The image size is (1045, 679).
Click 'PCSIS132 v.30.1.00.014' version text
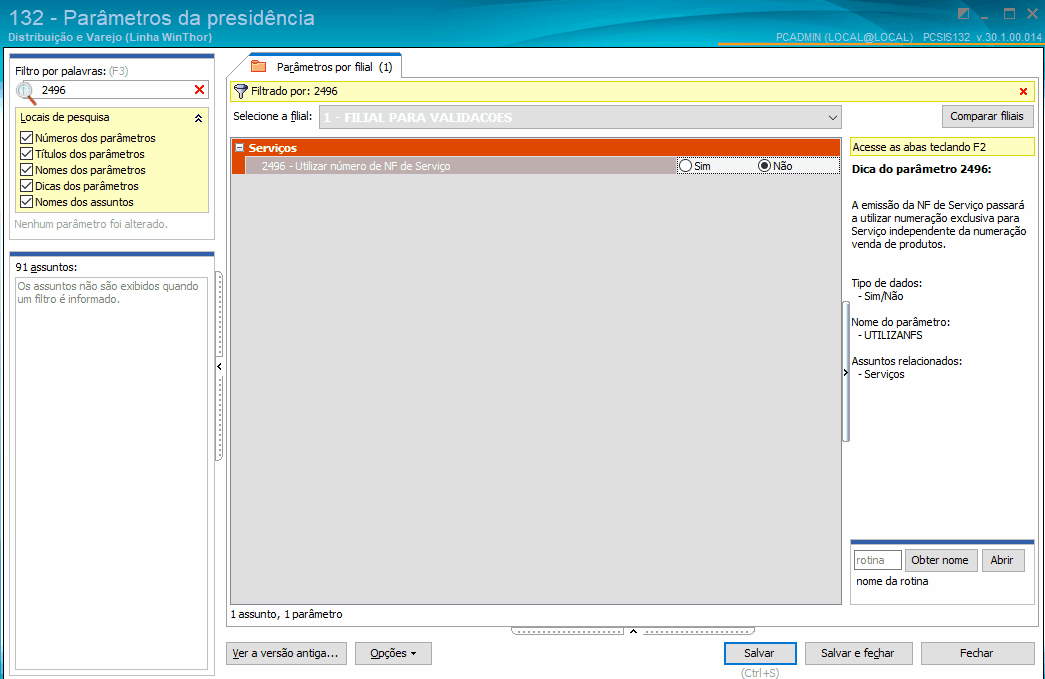pos(982,37)
